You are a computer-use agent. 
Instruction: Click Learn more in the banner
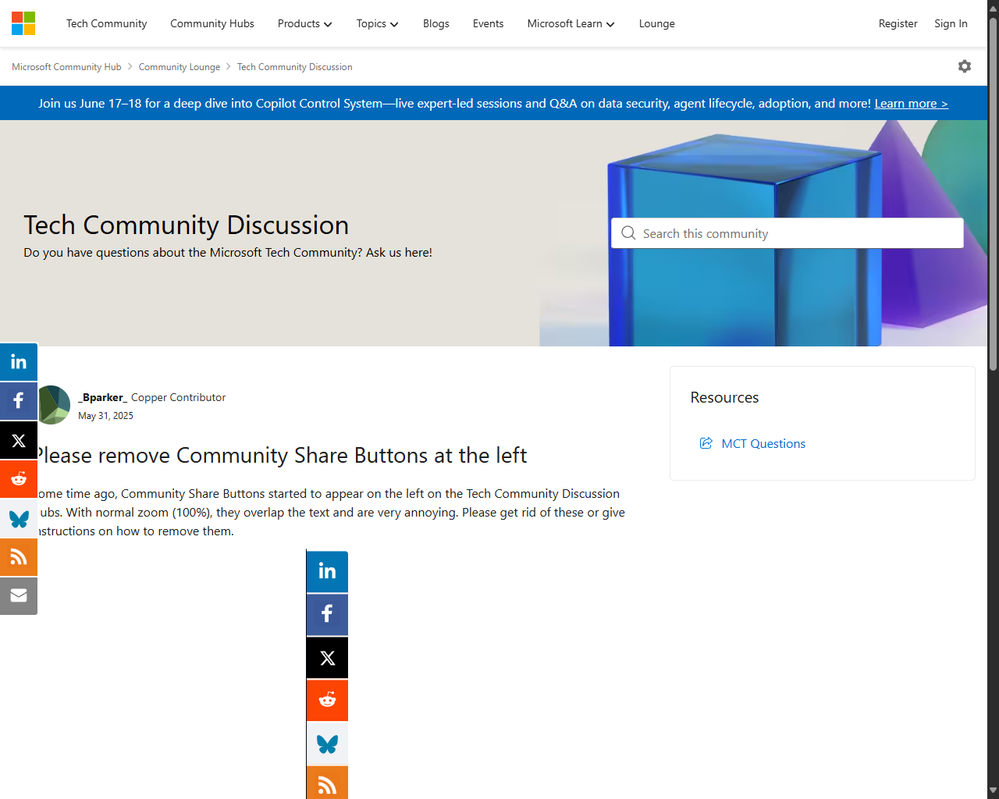pos(911,103)
